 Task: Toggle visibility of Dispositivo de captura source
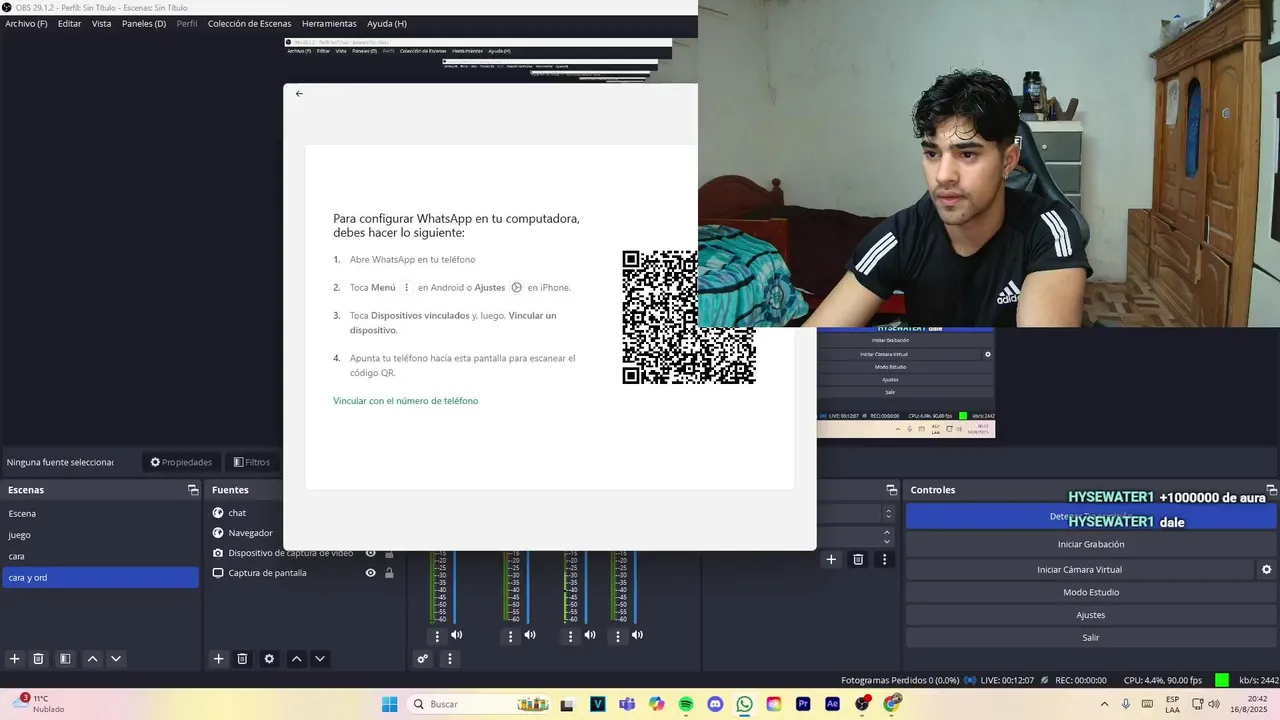pos(370,553)
